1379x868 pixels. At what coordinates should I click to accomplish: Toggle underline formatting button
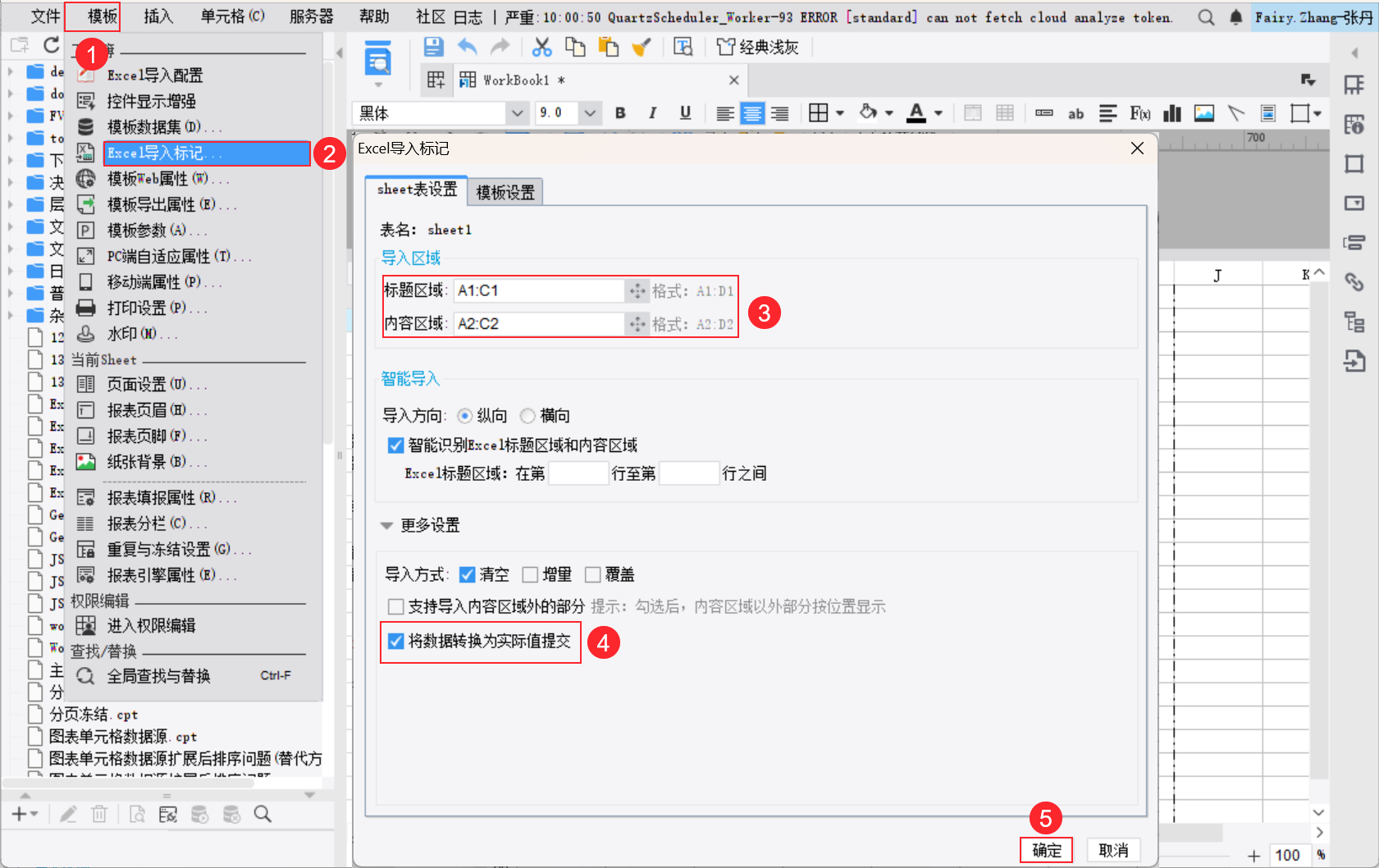[685, 113]
